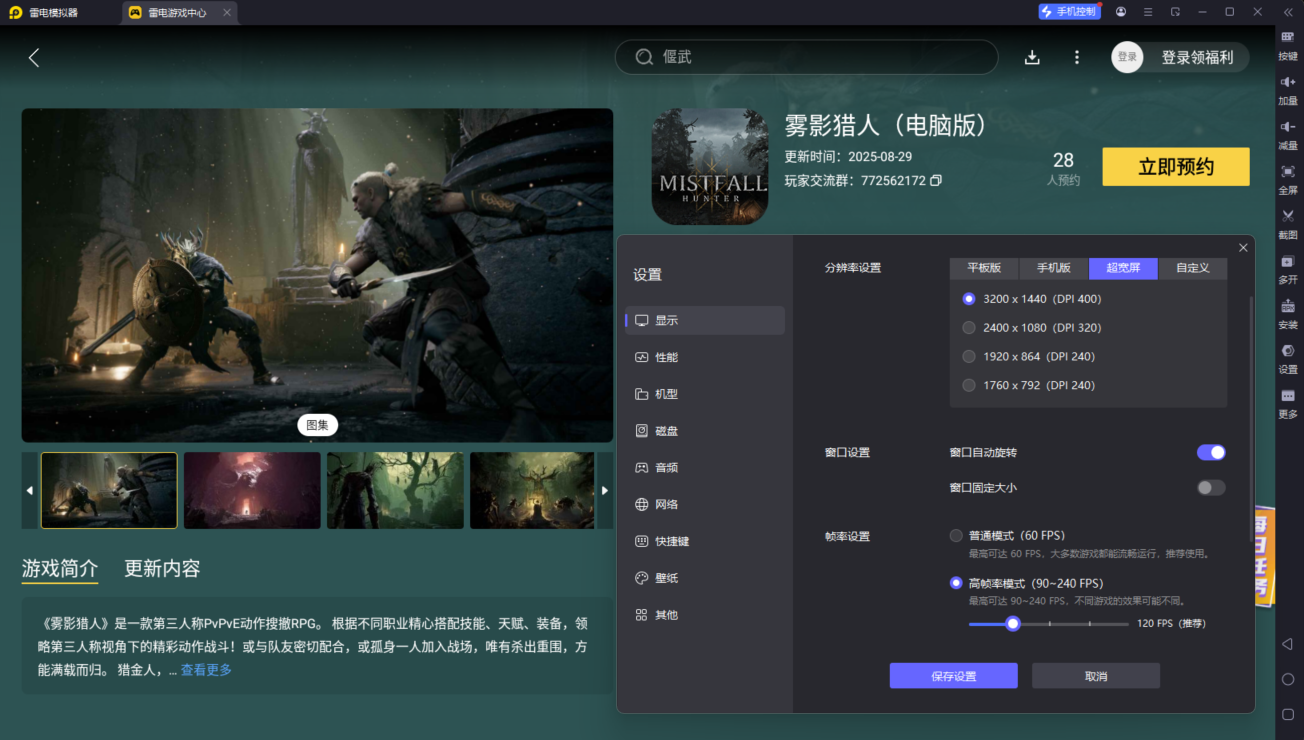The width and height of the screenshot is (1304, 740).
Task: Enable the 窗口固定大小 switch
Action: pos(1211,488)
